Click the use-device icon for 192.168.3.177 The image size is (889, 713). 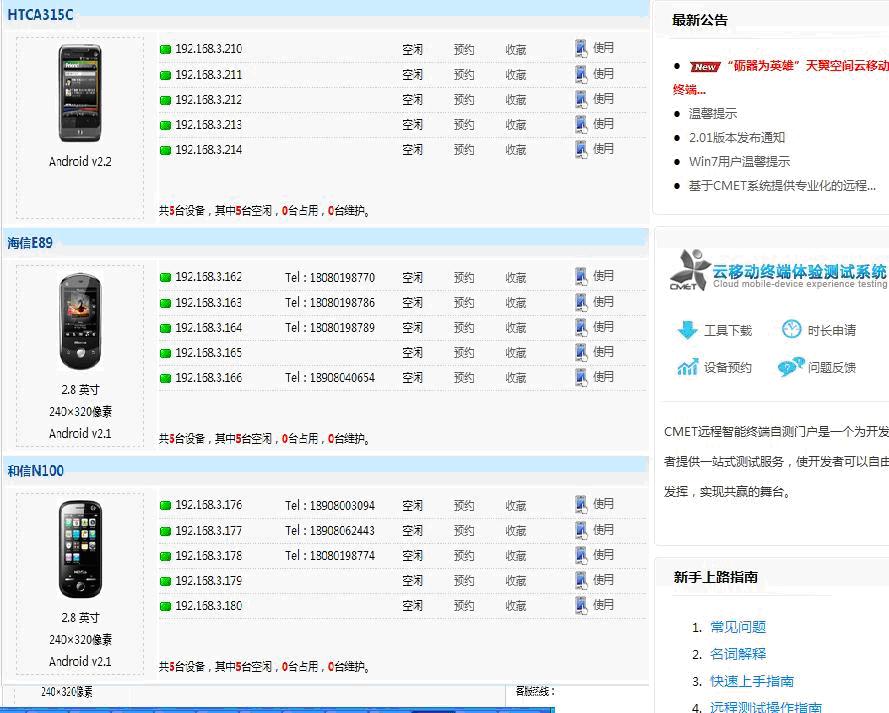(581, 530)
